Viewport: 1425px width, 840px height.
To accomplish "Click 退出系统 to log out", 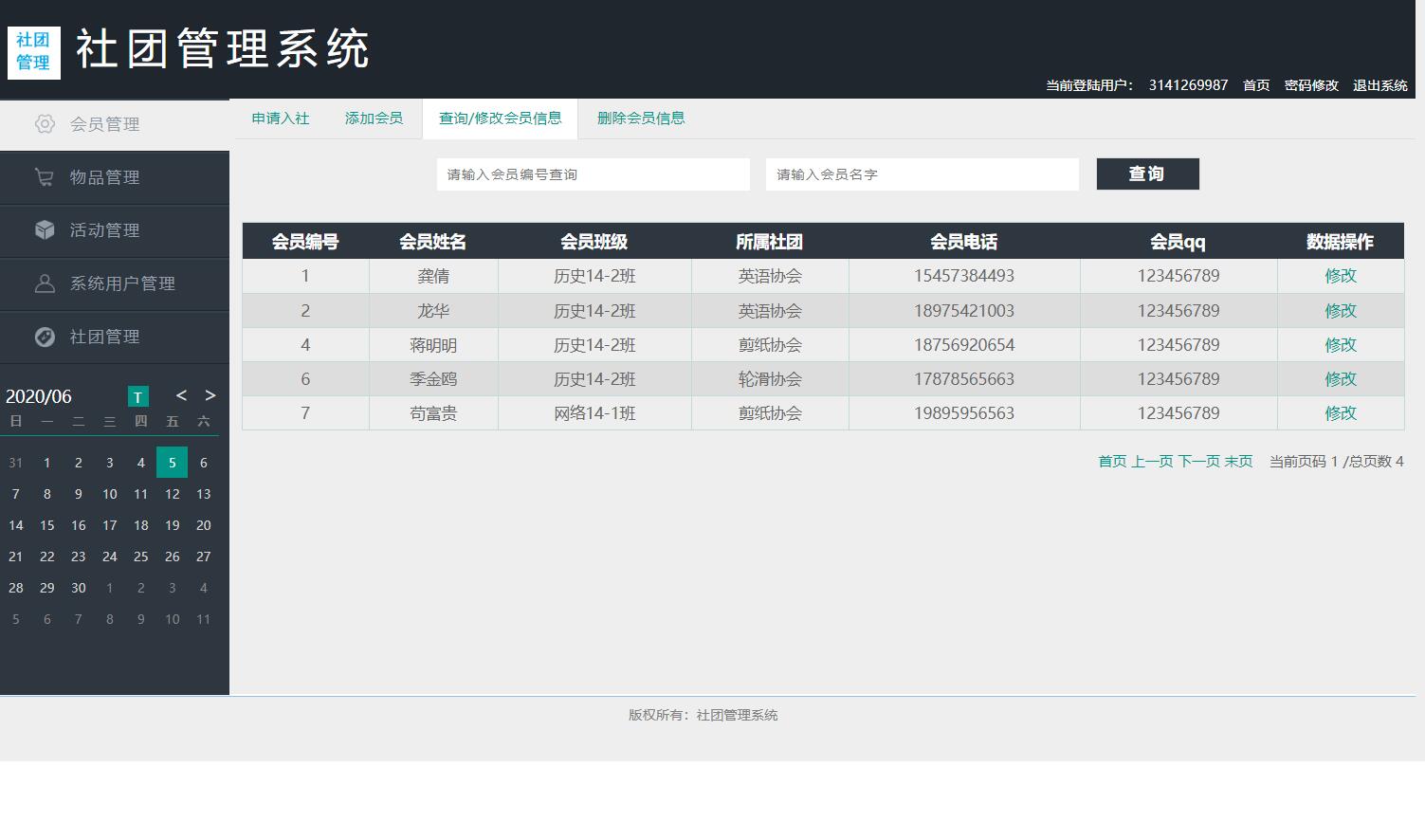I will [x=1379, y=84].
